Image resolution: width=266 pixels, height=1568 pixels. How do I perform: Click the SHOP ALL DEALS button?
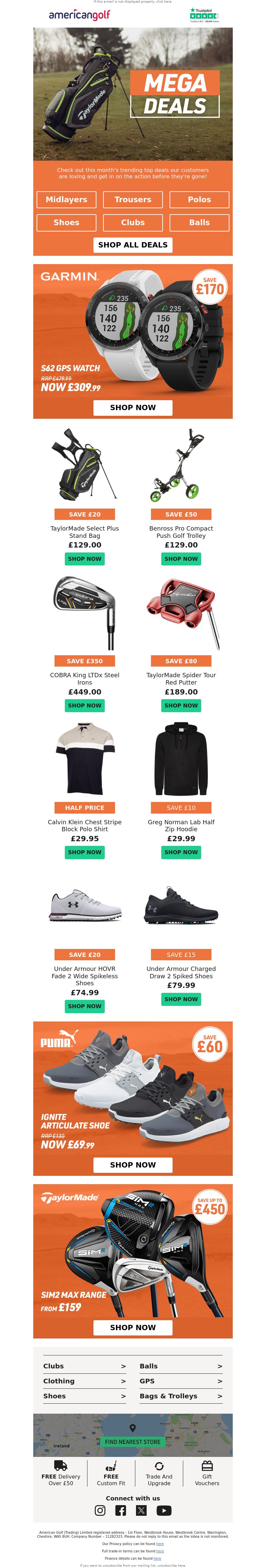[133, 245]
